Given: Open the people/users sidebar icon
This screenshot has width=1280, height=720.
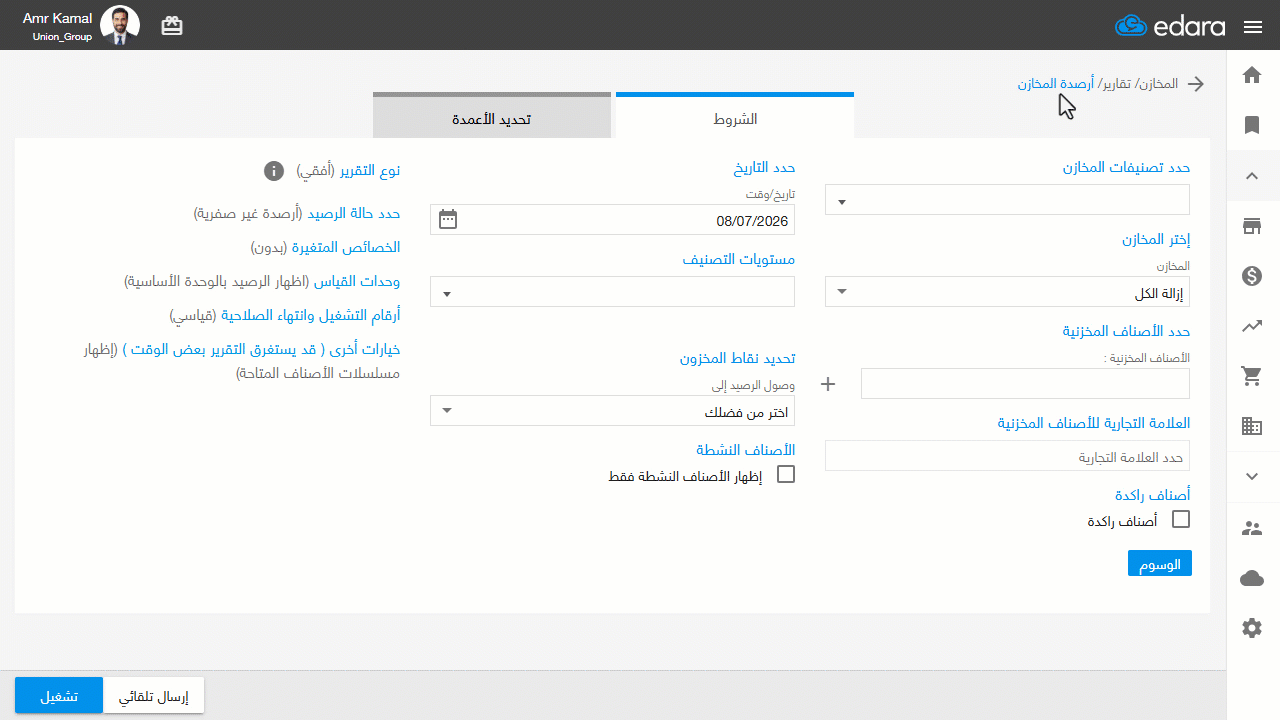Looking at the screenshot, I should click(1252, 528).
